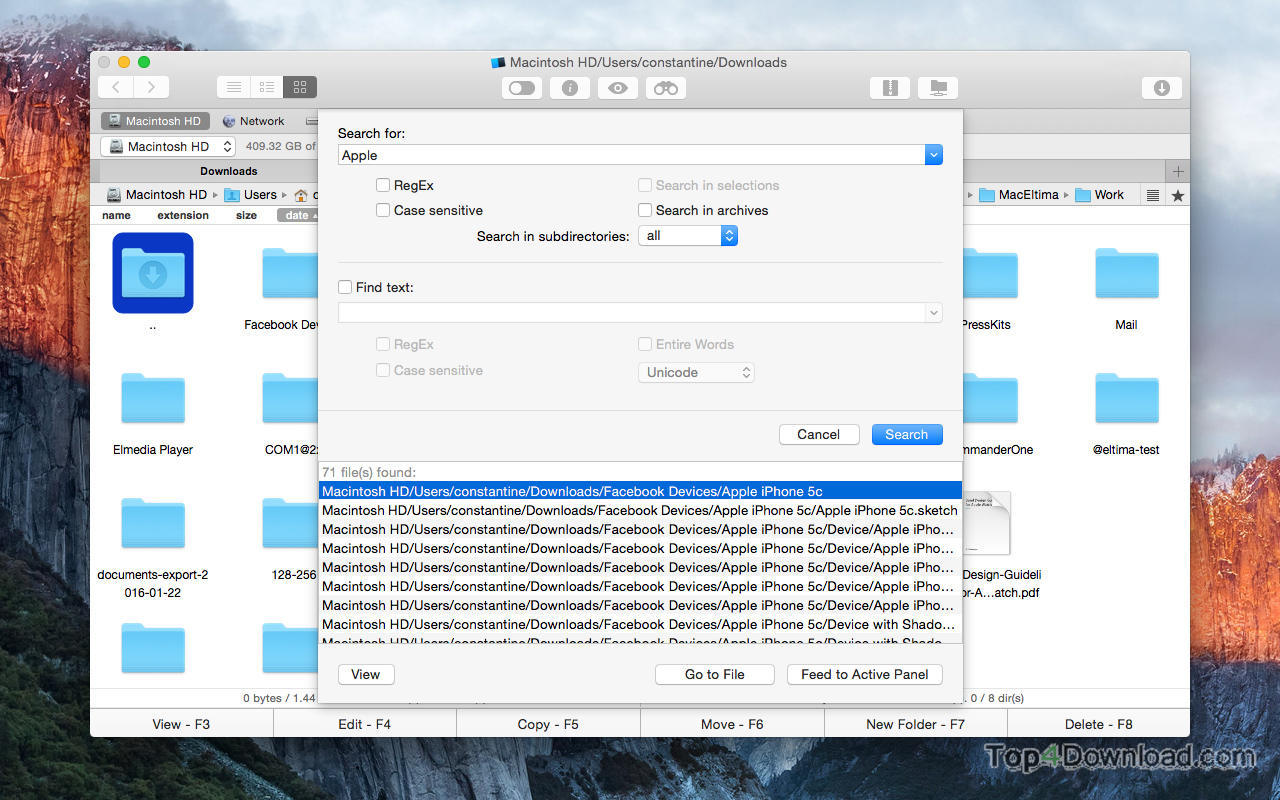Open the downloads icon at the top right
1280x800 pixels.
pyautogui.click(x=1161, y=88)
